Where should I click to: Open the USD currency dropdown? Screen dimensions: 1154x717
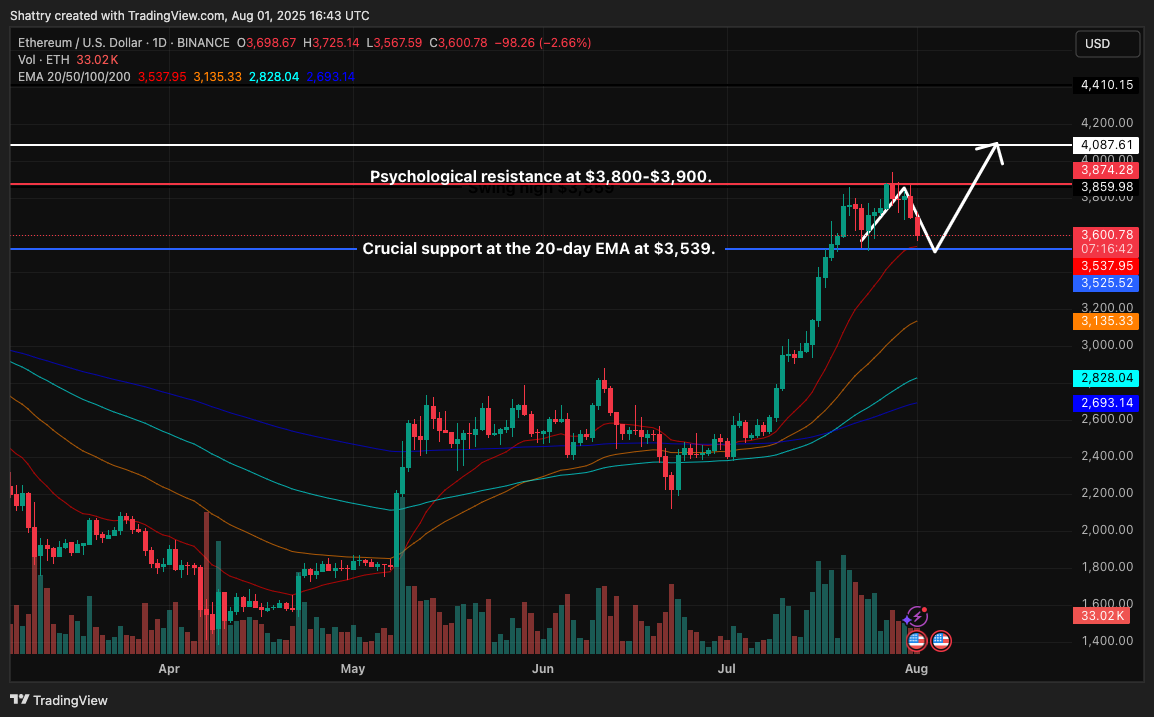[1107, 43]
